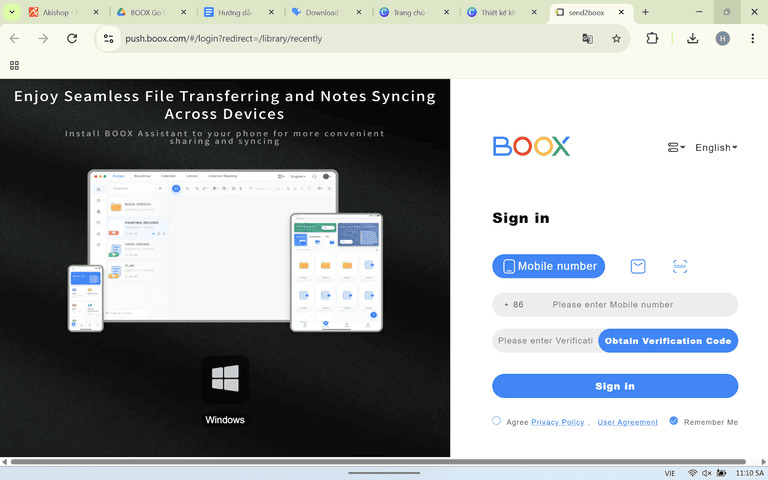Switch to the Hướng dẫn document tab

coord(234,12)
